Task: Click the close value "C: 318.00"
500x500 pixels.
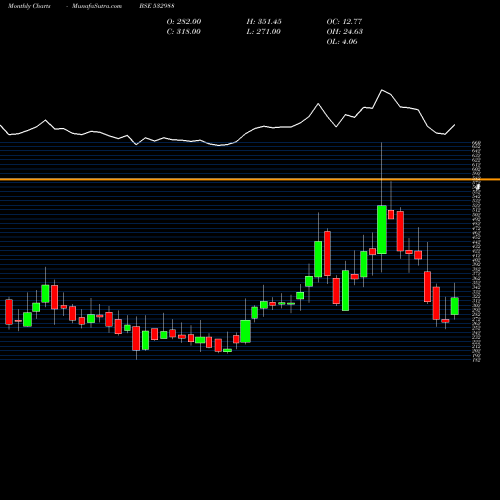Action: click(x=184, y=31)
